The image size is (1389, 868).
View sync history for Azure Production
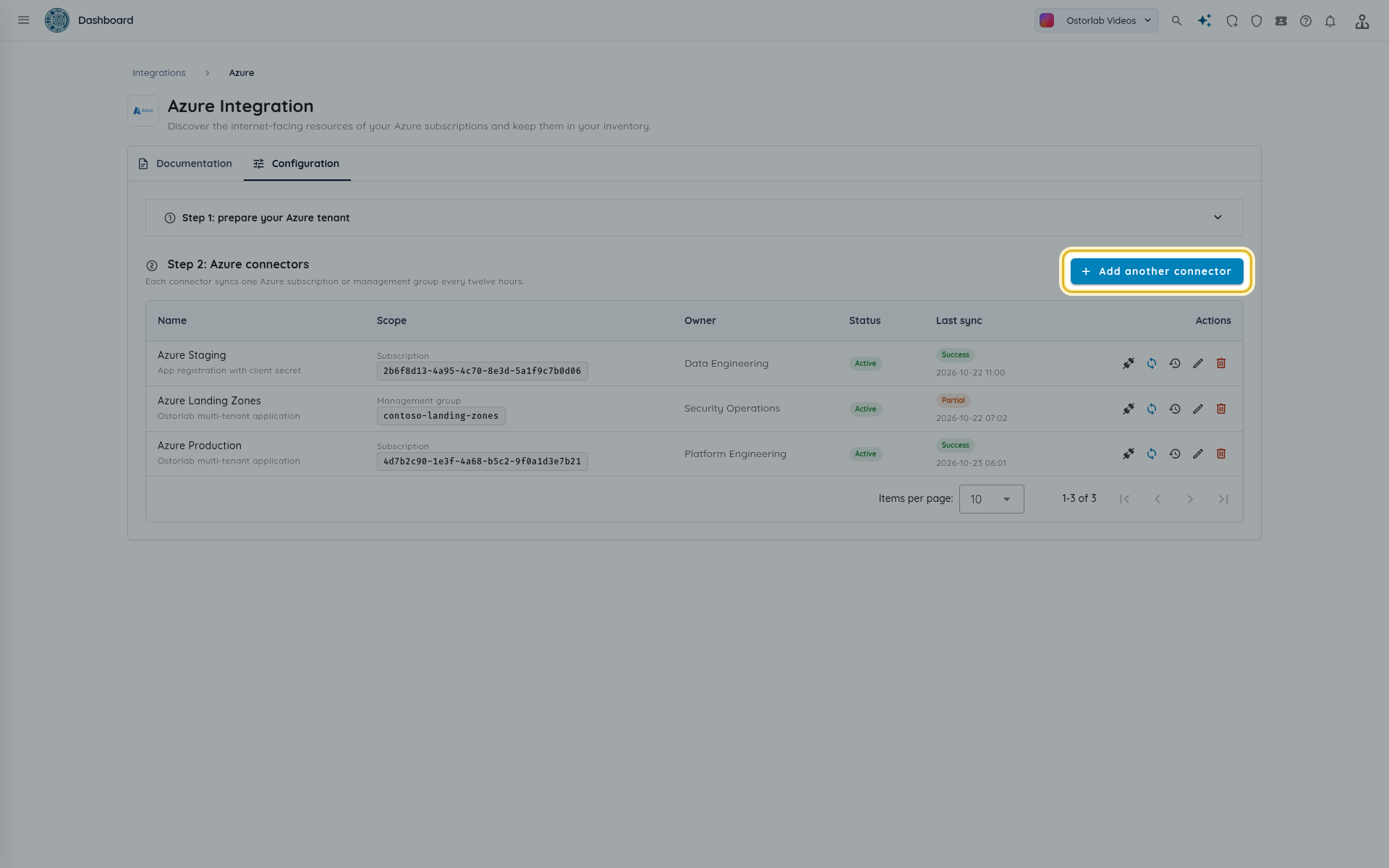[1175, 454]
